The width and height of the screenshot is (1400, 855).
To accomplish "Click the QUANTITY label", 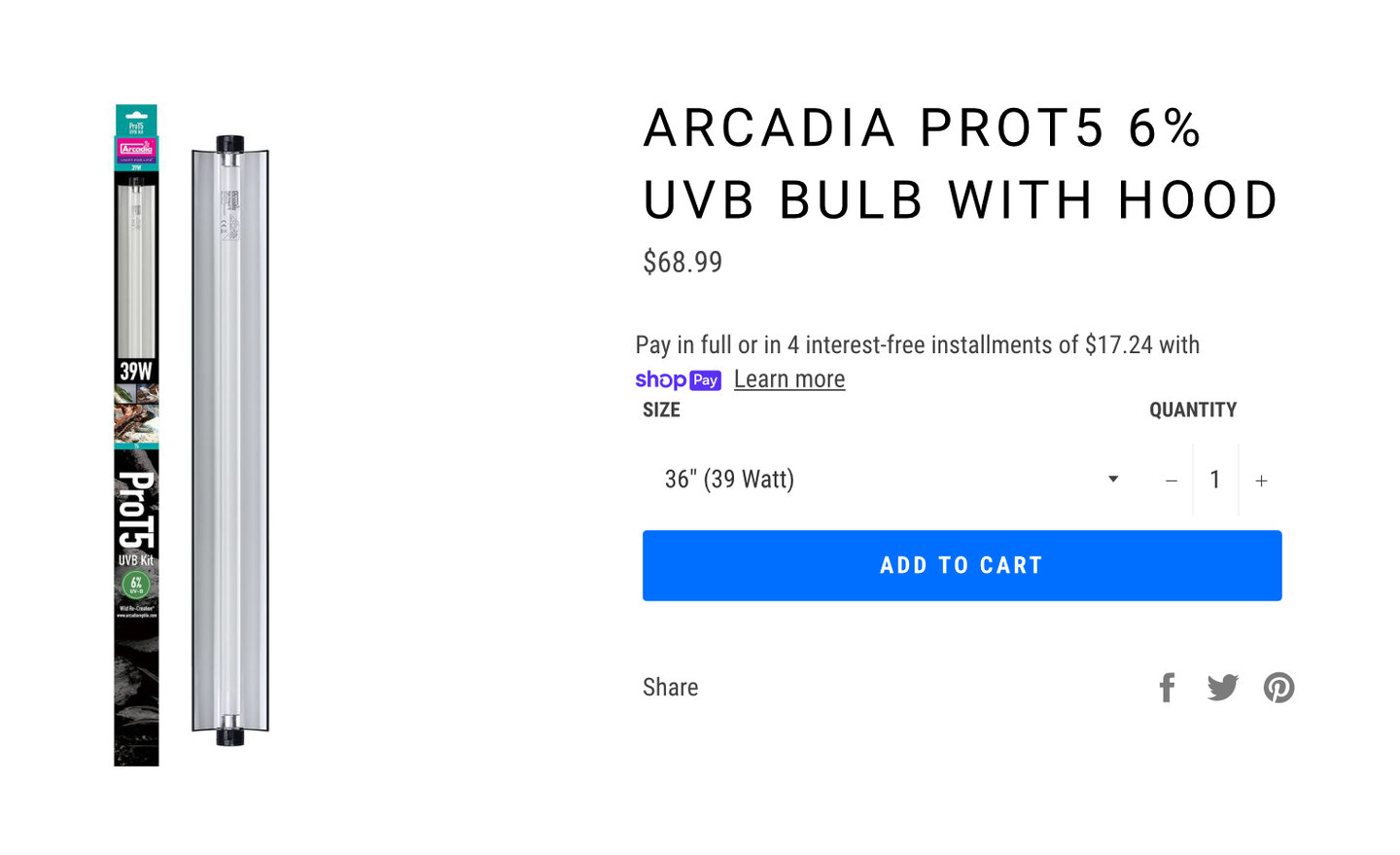I will (x=1193, y=410).
